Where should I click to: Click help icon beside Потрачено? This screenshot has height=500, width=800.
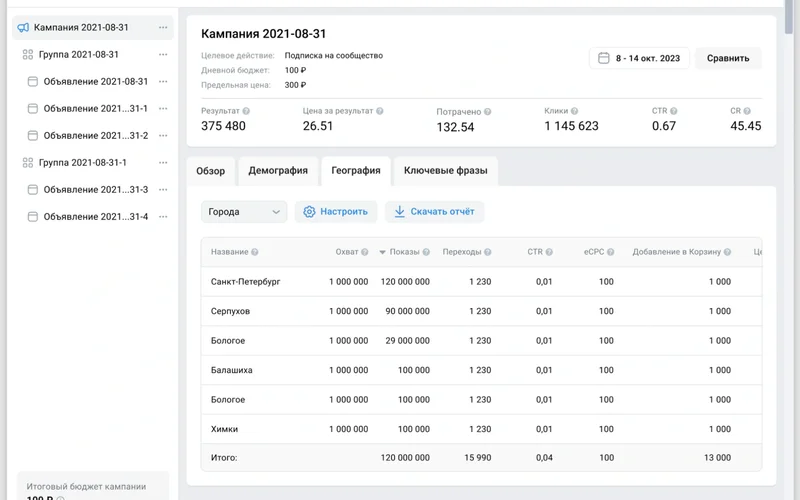[487, 112]
